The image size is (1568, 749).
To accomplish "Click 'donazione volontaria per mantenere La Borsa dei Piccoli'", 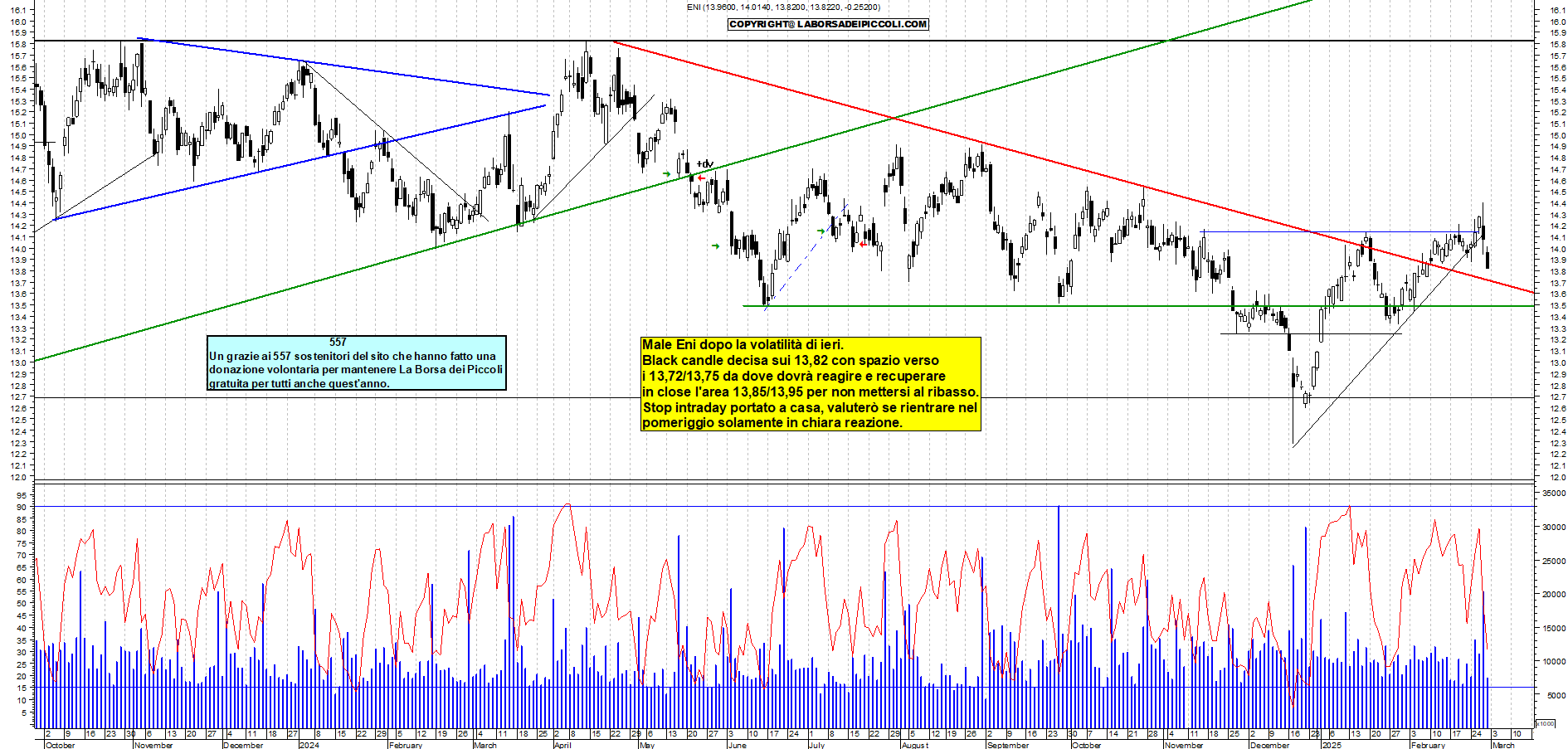I will point(356,369).
